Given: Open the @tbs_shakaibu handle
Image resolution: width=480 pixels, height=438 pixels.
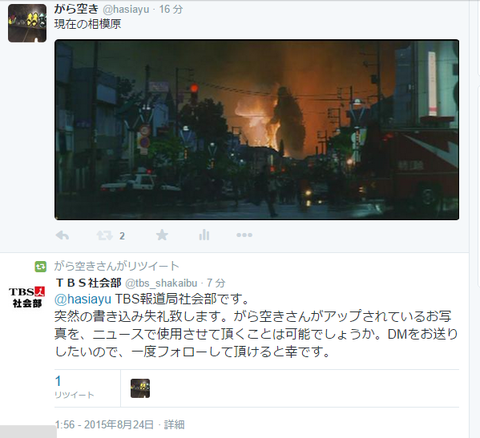Looking at the screenshot, I should point(161,283).
